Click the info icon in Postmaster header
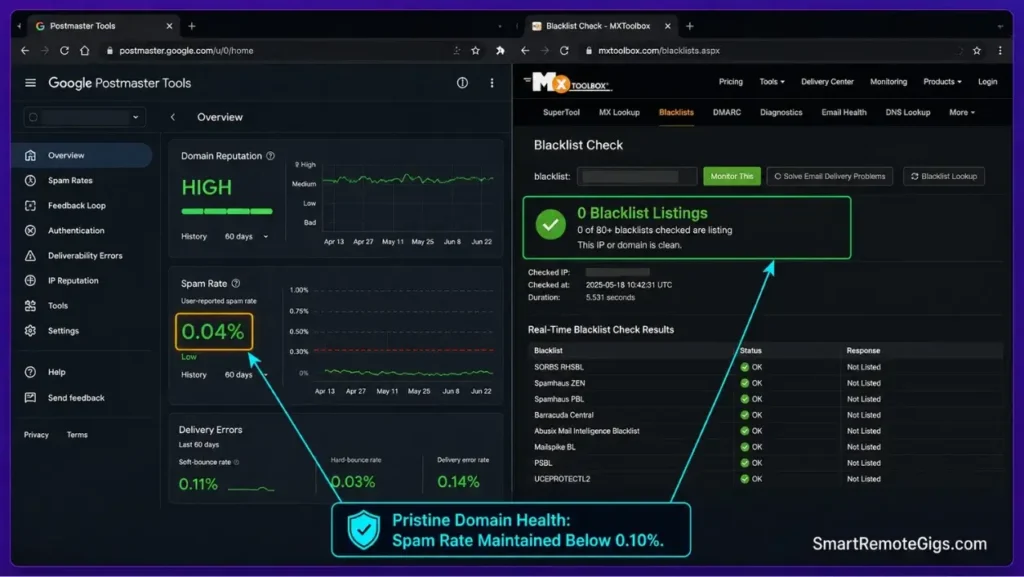 point(462,83)
